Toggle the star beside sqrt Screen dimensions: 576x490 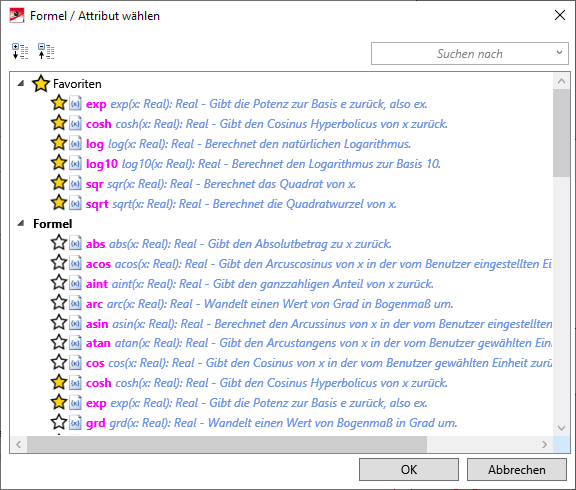coord(59,203)
